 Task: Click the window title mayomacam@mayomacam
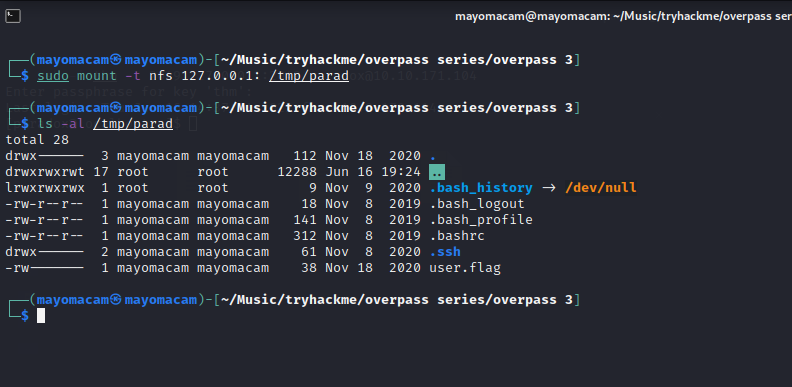click(x=623, y=16)
